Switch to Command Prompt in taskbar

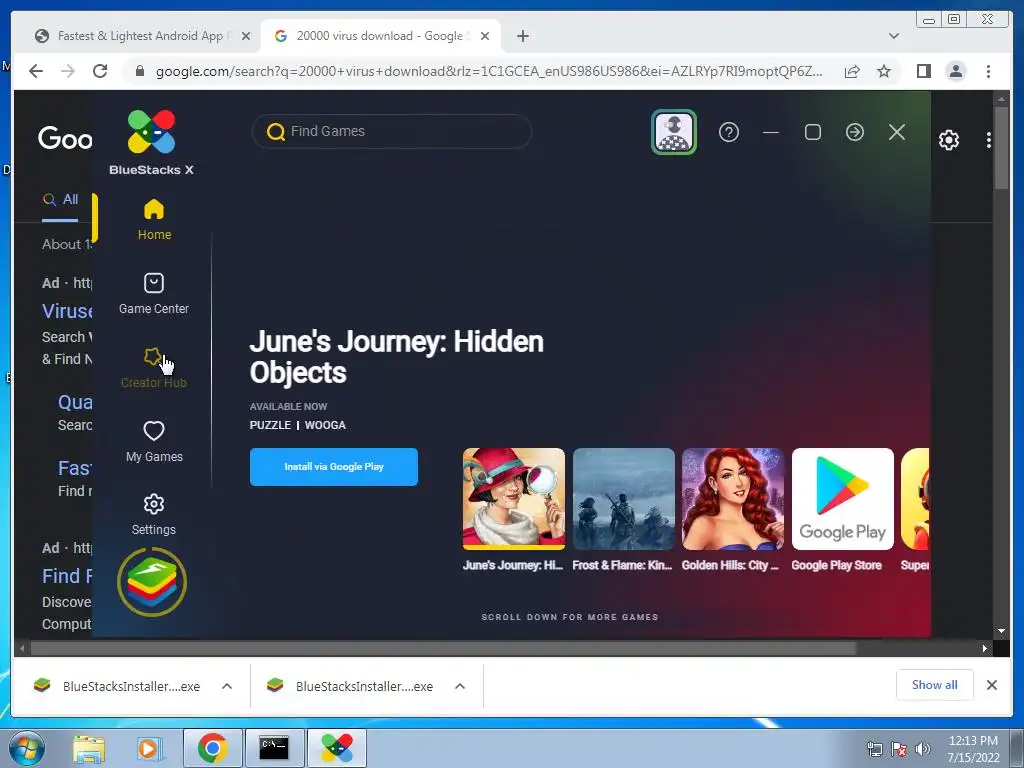[x=274, y=748]
